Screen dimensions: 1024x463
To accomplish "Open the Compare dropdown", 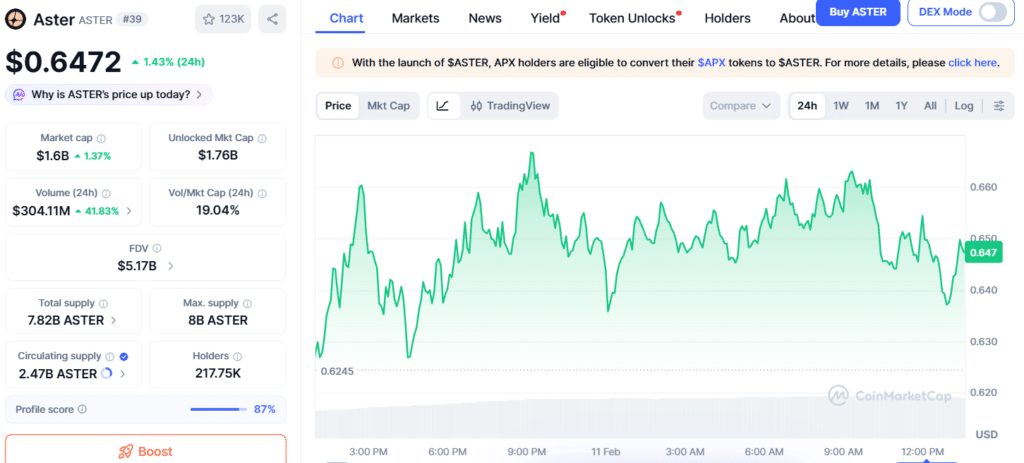I will pos(741,106).
